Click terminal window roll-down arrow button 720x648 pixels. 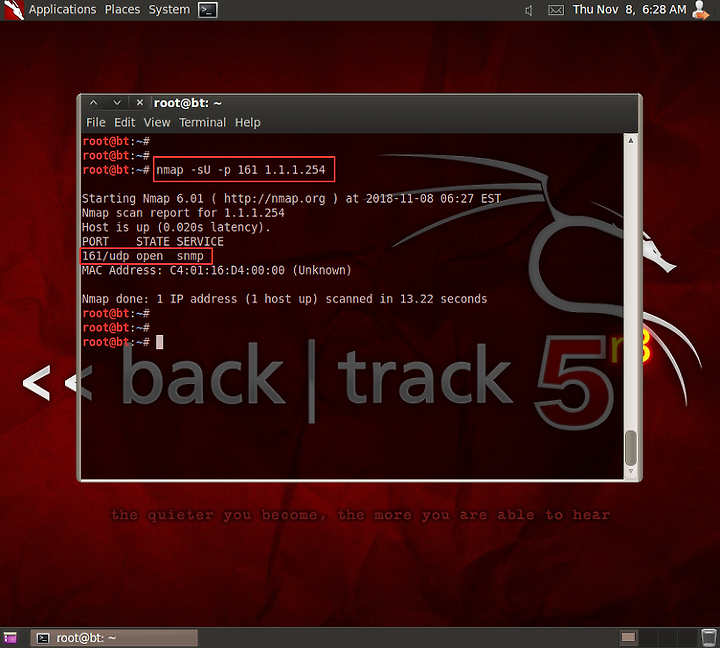pyautogui.click(x=117, y=103)
